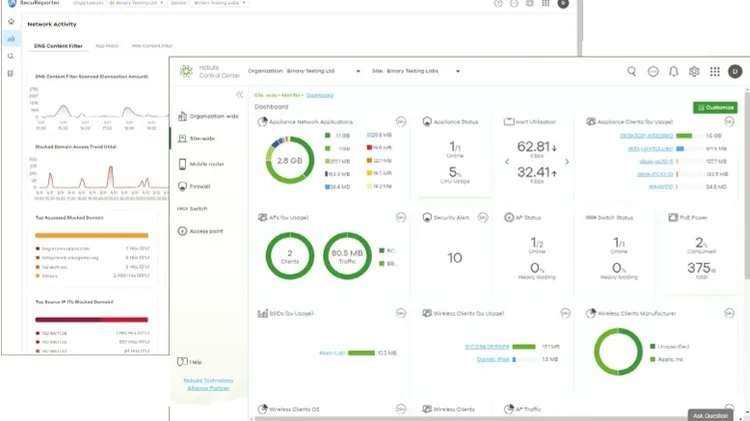Screen dimensions: 750x421
Task: Follow the Nebula Technology Alliance Partner link
Action: [208, 384]
